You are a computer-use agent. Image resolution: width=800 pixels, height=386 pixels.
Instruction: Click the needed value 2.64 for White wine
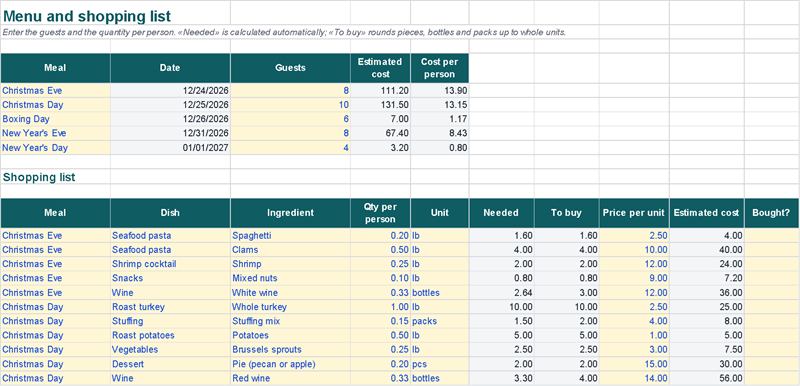pyautogui.click(x=501, y=293)
